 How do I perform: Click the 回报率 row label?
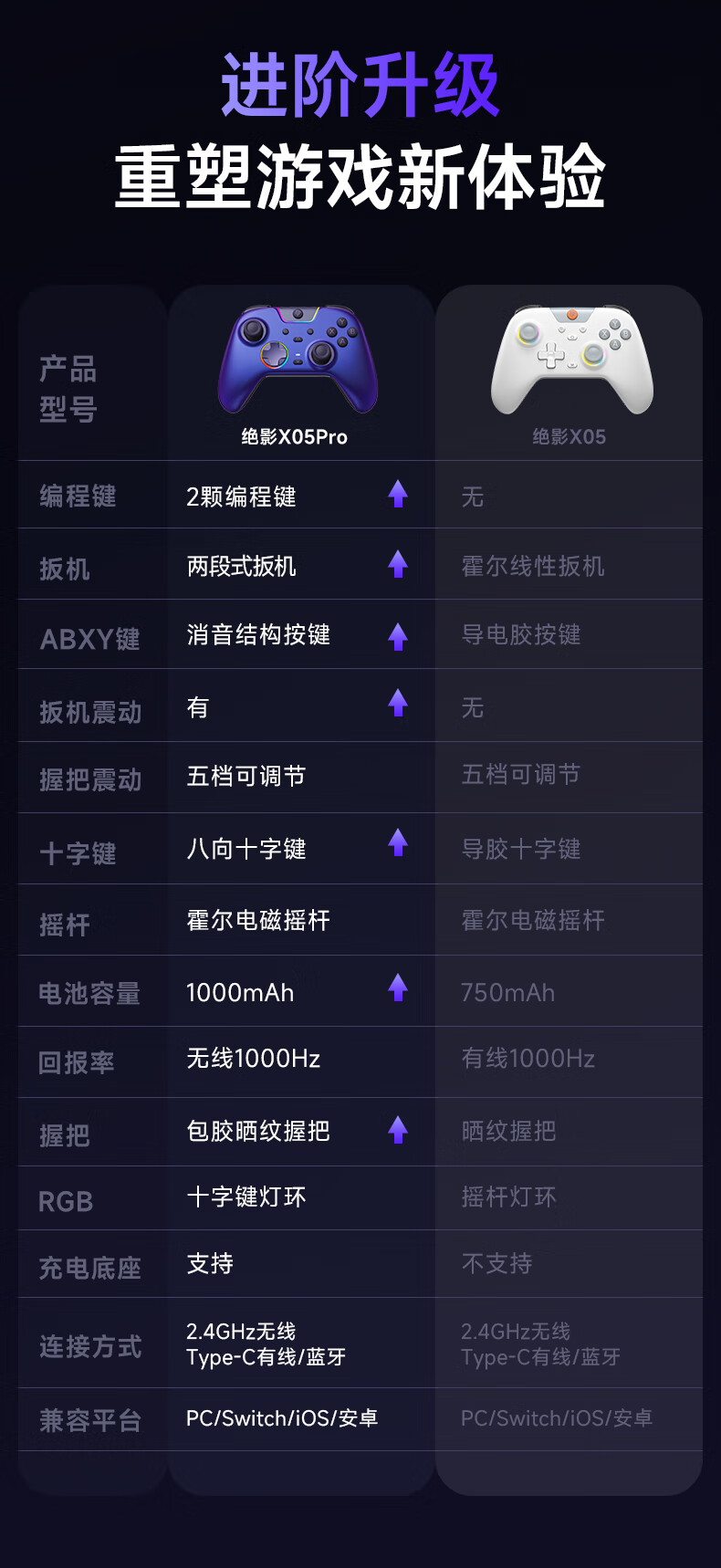coord(76,1062)
